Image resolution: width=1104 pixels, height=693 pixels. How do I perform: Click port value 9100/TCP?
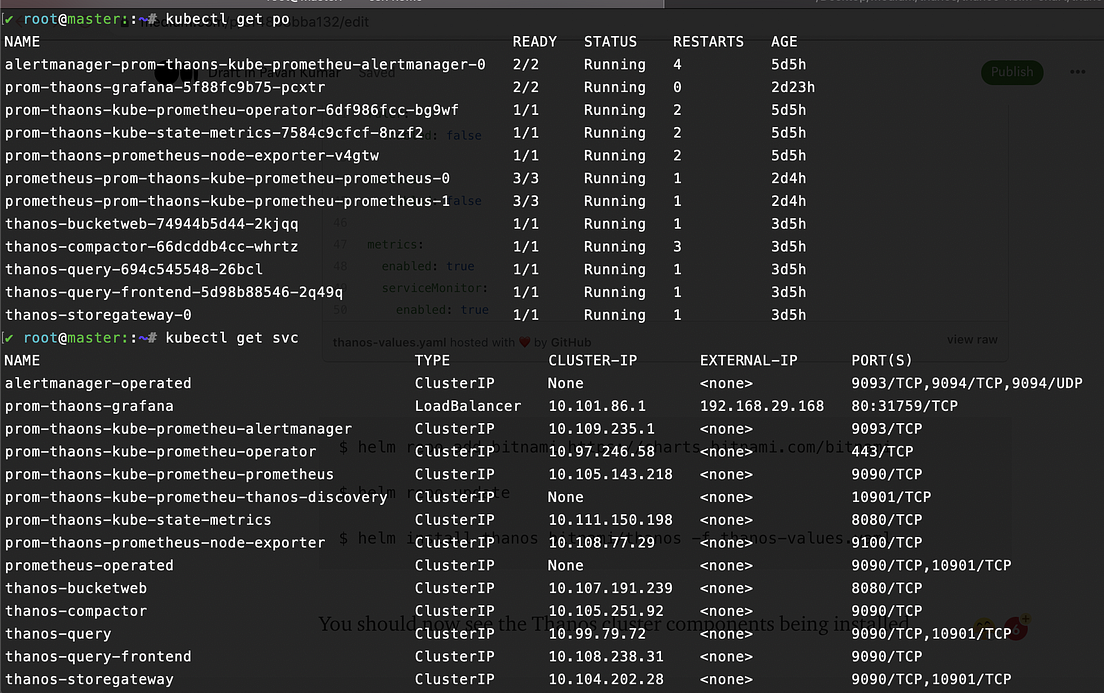coord(886,542)
